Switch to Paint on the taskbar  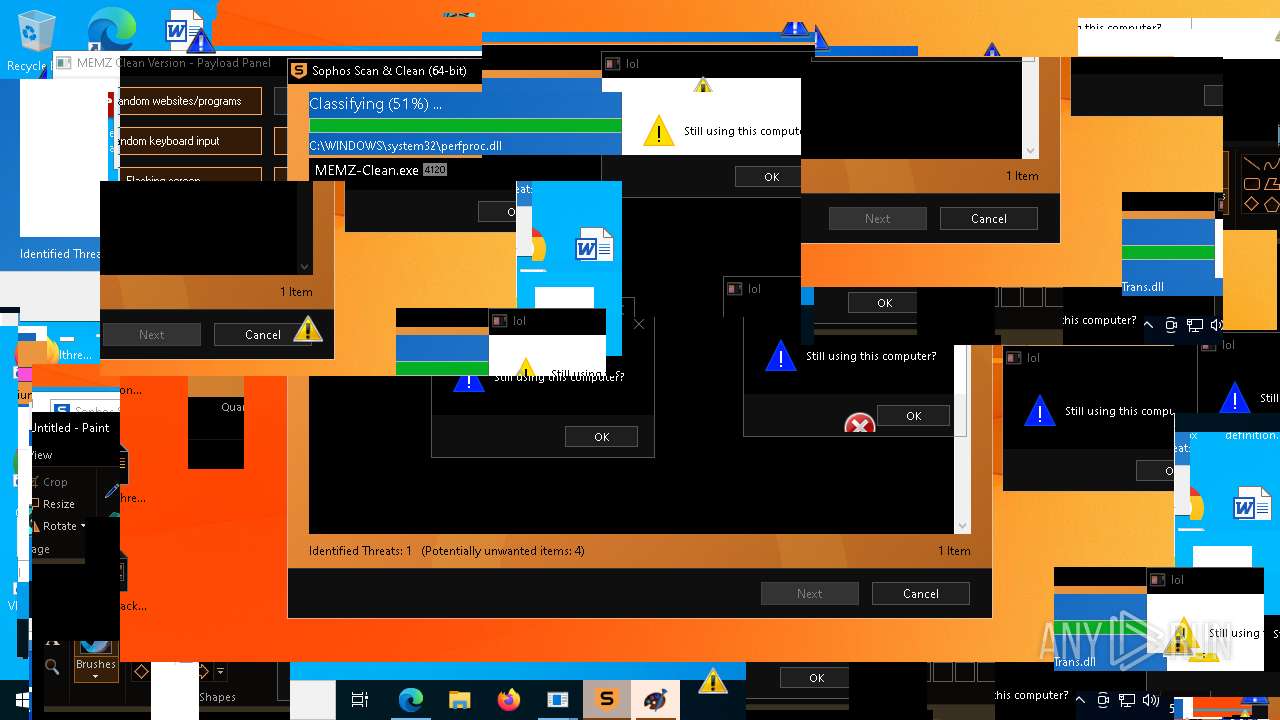pyautogui.click(x=655, y=700)
